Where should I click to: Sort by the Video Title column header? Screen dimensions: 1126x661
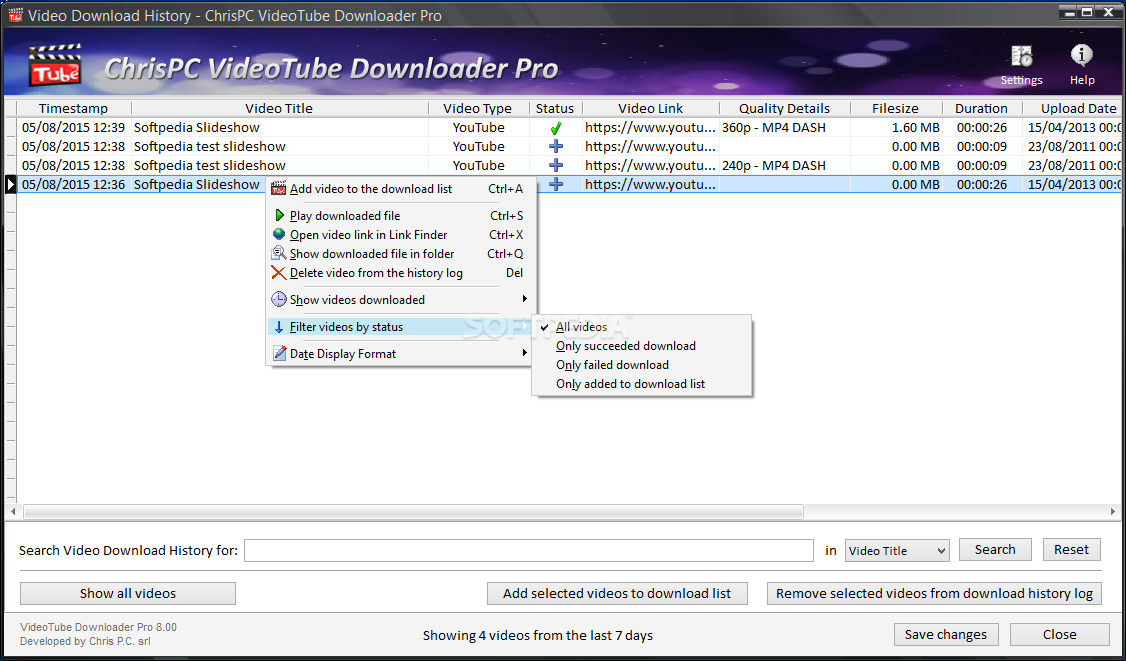pyautogui.click(x=279, y=108)
